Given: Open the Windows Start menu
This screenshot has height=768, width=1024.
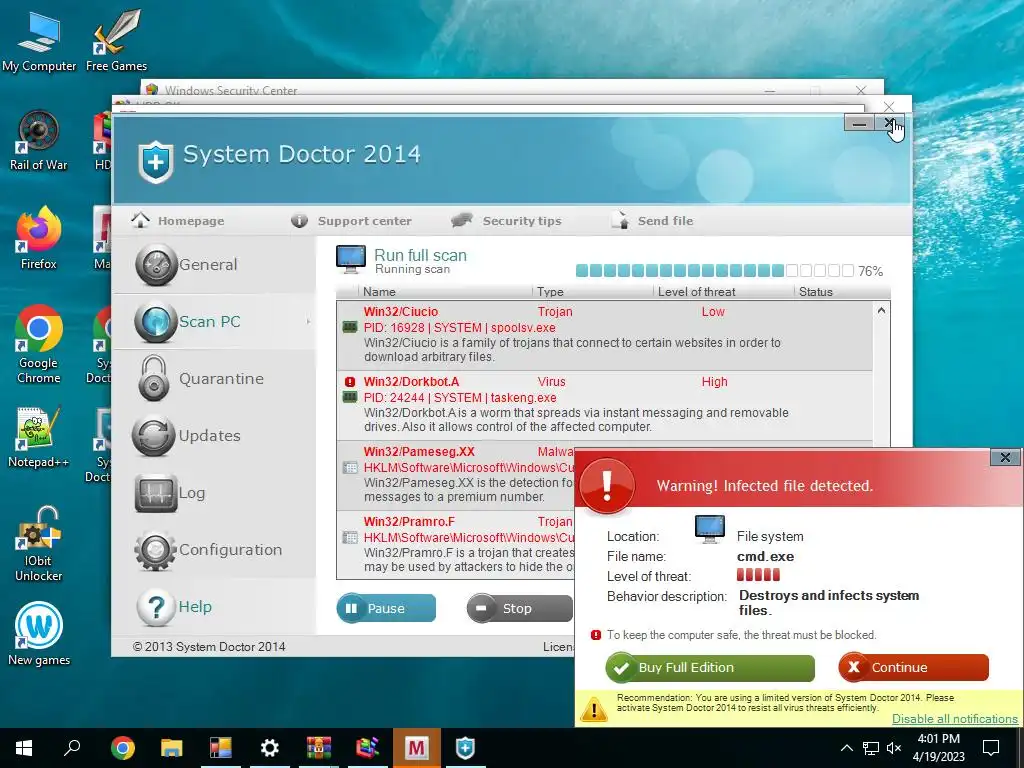Looking at the screenshot, I should click(x=24, y=748).
